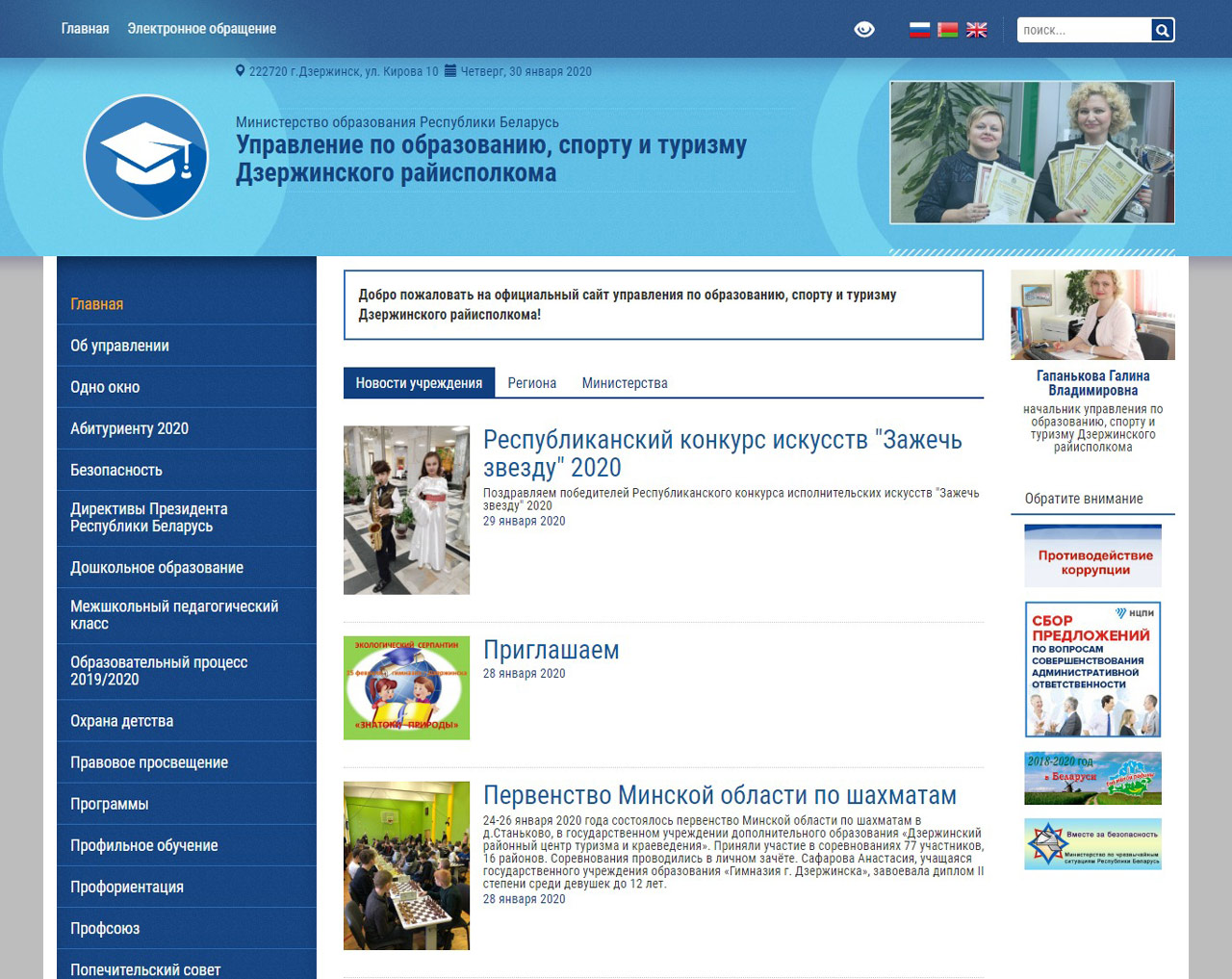Select Главная in the sidebar menu
The image size is (1232, 979).
click(187, 304)
